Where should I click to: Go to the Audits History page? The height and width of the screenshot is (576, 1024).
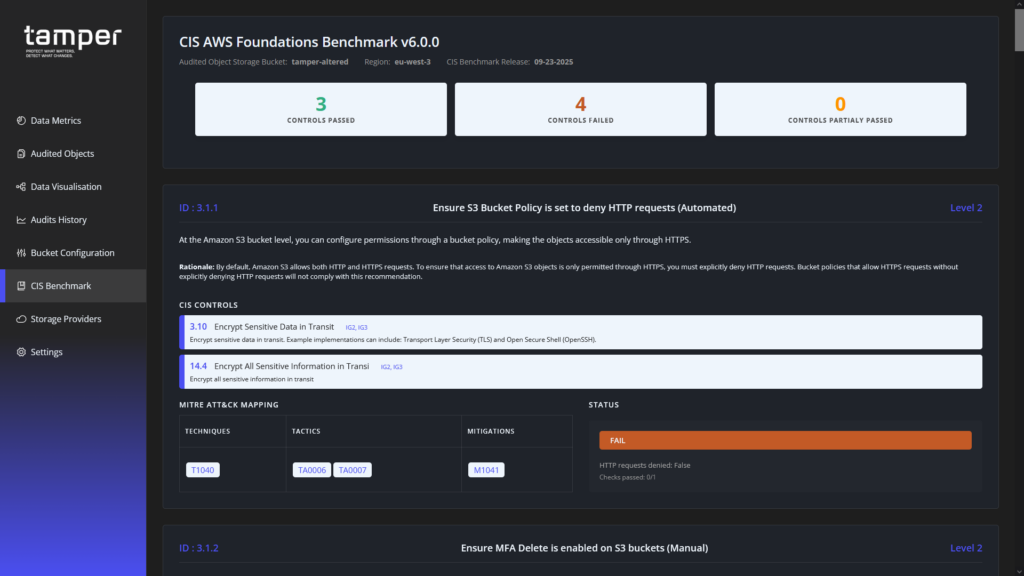tap(58, 220)
